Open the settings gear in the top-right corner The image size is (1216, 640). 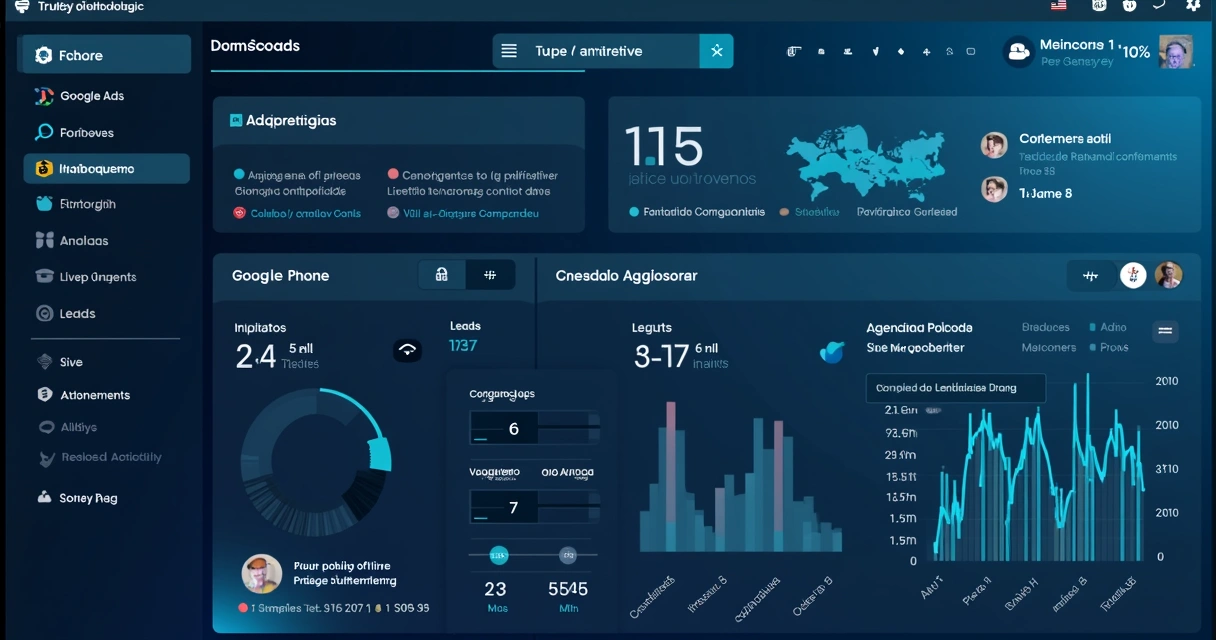point(1193,5)
